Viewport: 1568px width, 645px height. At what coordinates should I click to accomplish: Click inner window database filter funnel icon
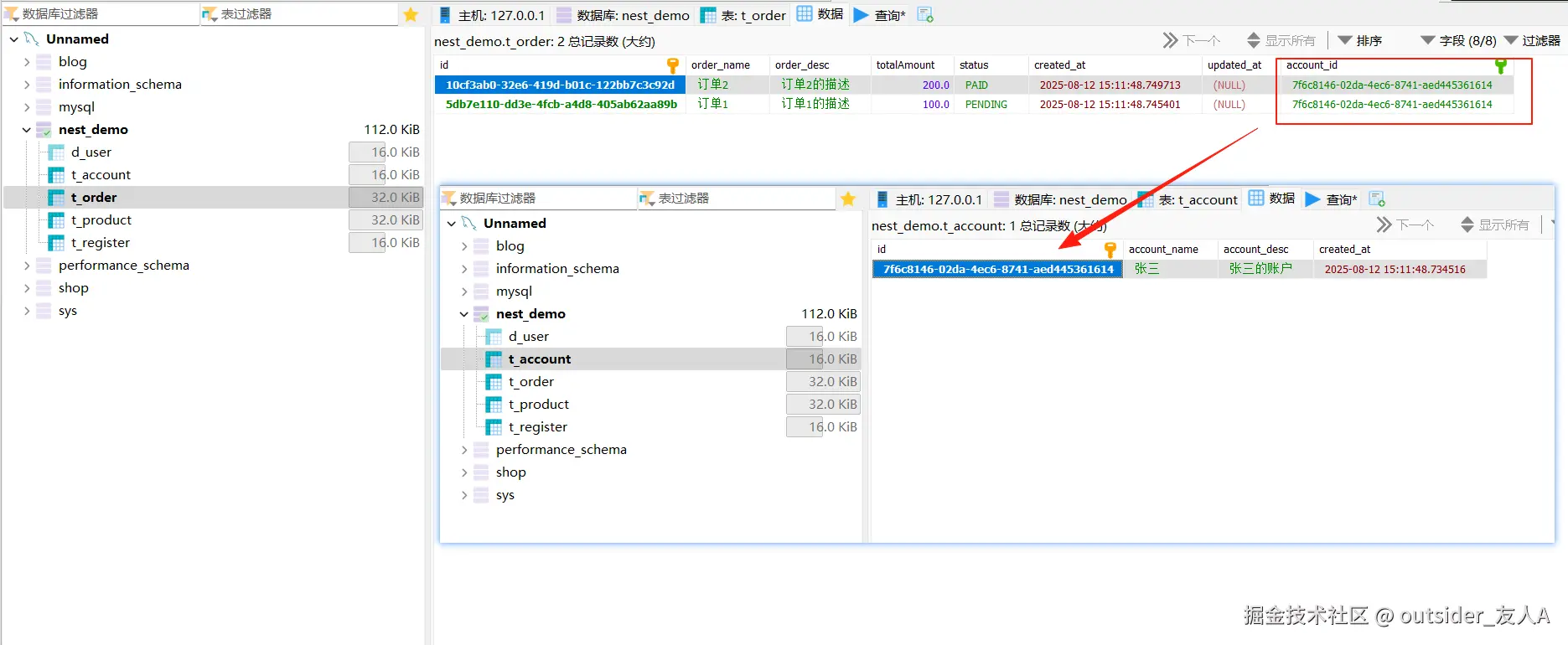point(449,199)
